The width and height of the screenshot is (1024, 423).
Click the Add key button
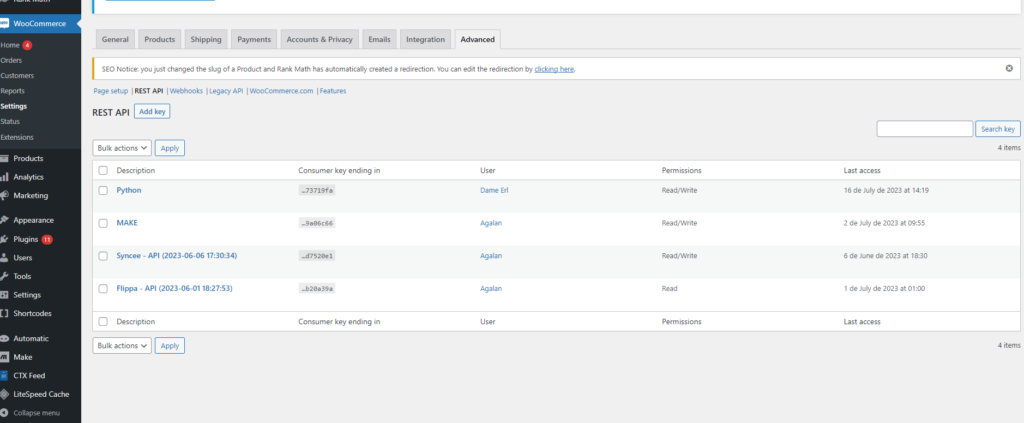tap(152, 112)
